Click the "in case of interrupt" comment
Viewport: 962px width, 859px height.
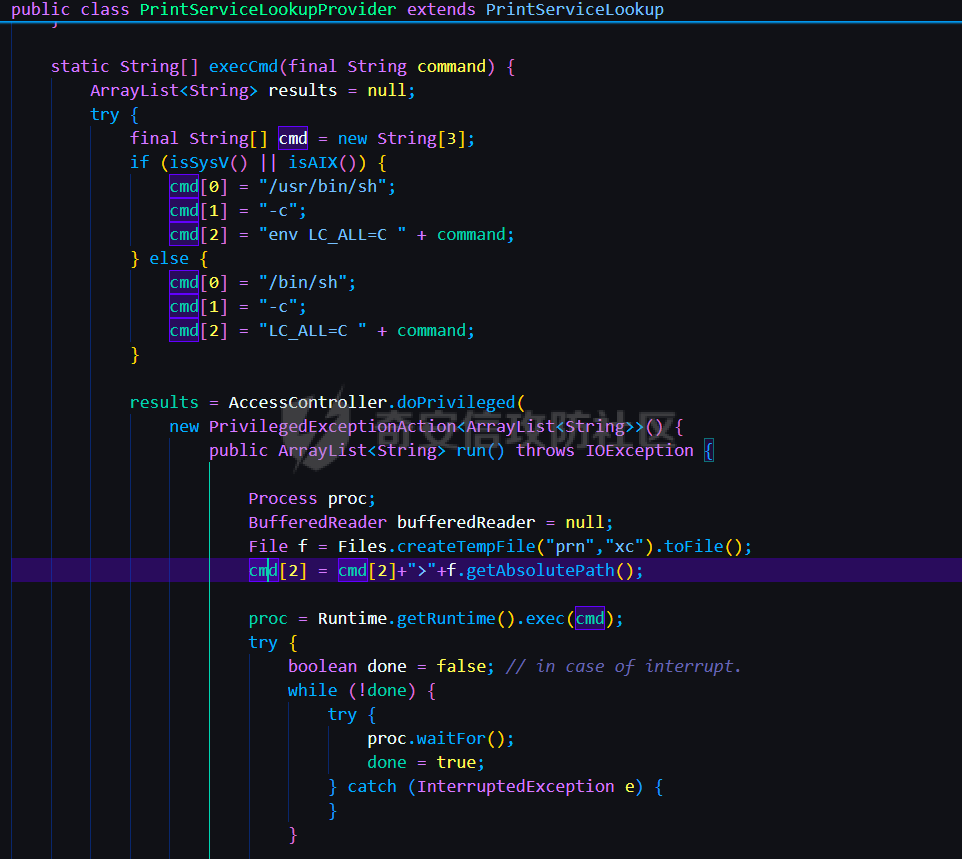(x=623, y=666)
